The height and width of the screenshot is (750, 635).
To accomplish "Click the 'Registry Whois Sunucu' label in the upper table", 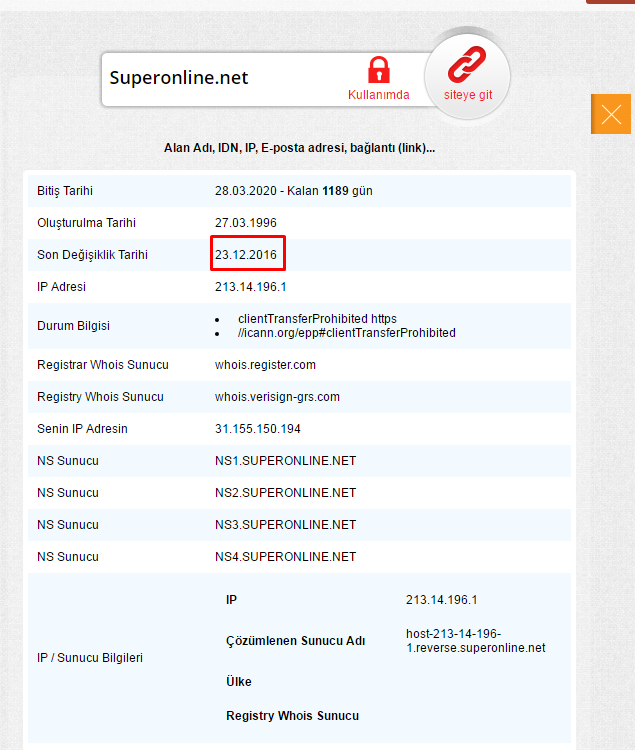I will 100,397.
